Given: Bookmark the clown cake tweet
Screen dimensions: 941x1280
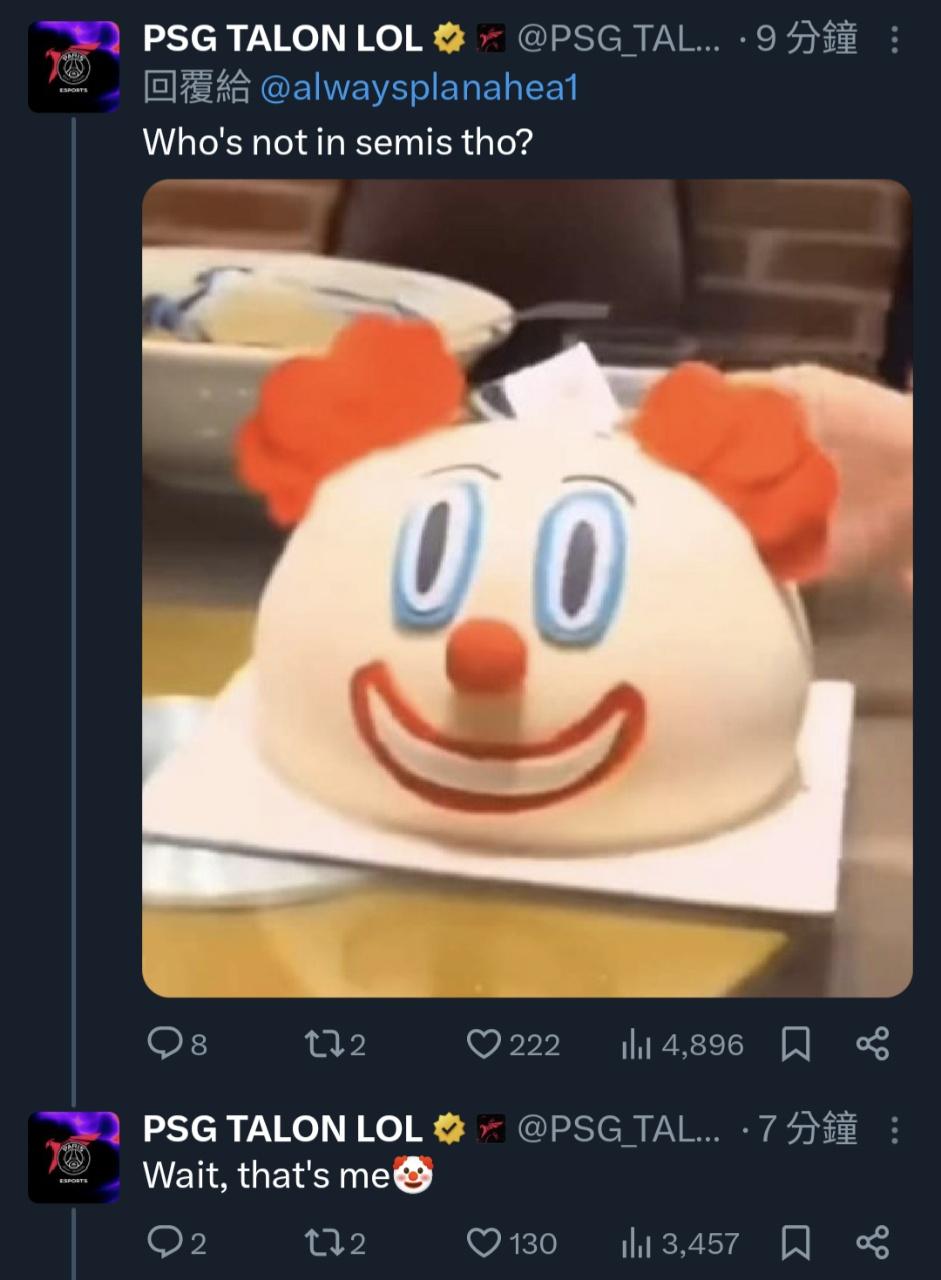Looking at the screenshot, I should coord(795,1045).
